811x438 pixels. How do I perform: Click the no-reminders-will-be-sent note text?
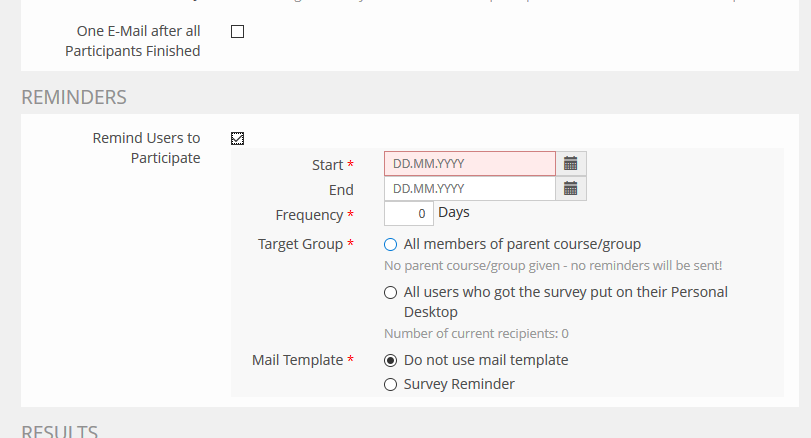pos(553,266)
